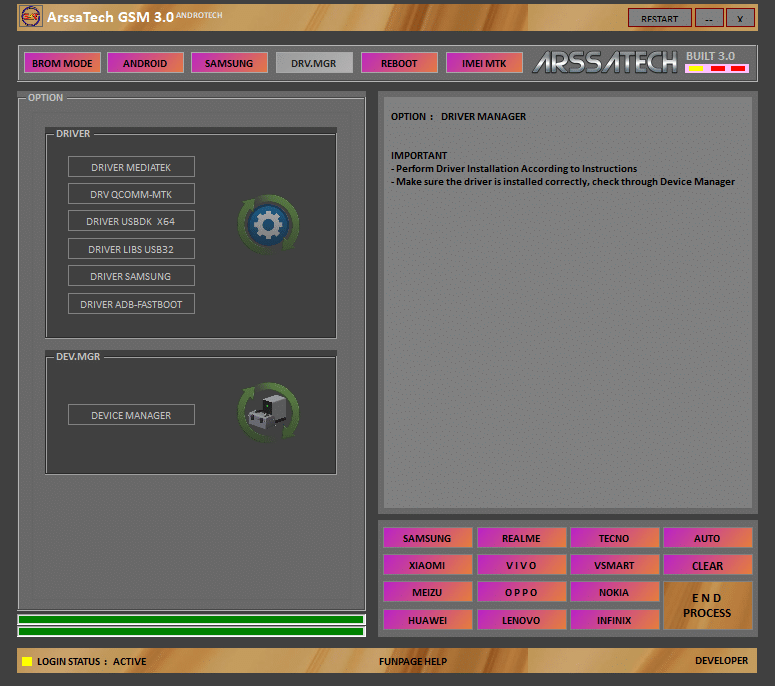Open the IMEI MTK tab

(x=484, y=63)
